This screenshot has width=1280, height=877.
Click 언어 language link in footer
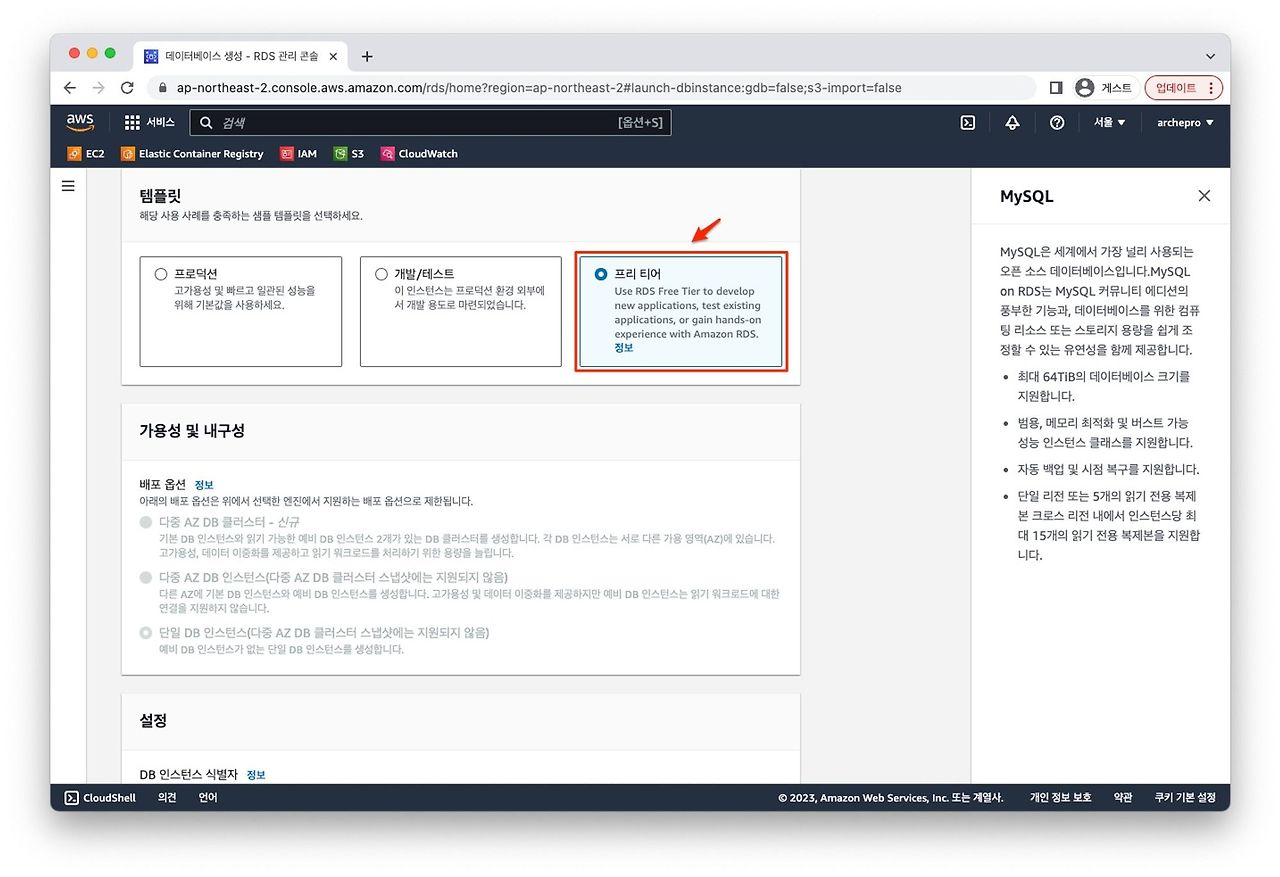(208, 798)
